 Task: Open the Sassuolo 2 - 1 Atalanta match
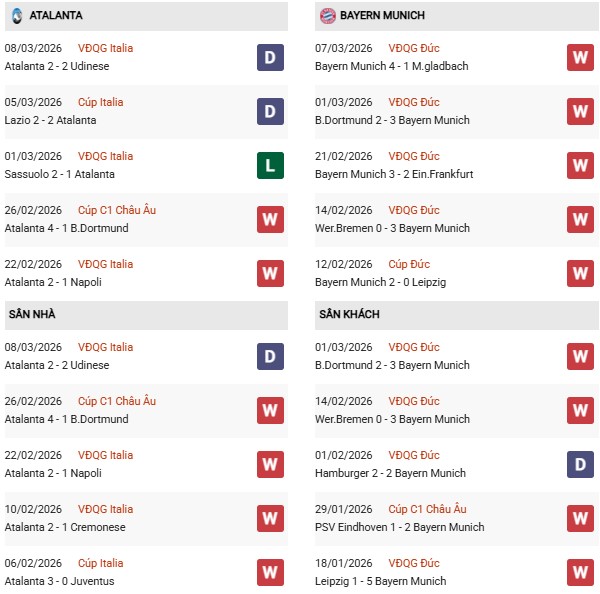pos(60,174)
